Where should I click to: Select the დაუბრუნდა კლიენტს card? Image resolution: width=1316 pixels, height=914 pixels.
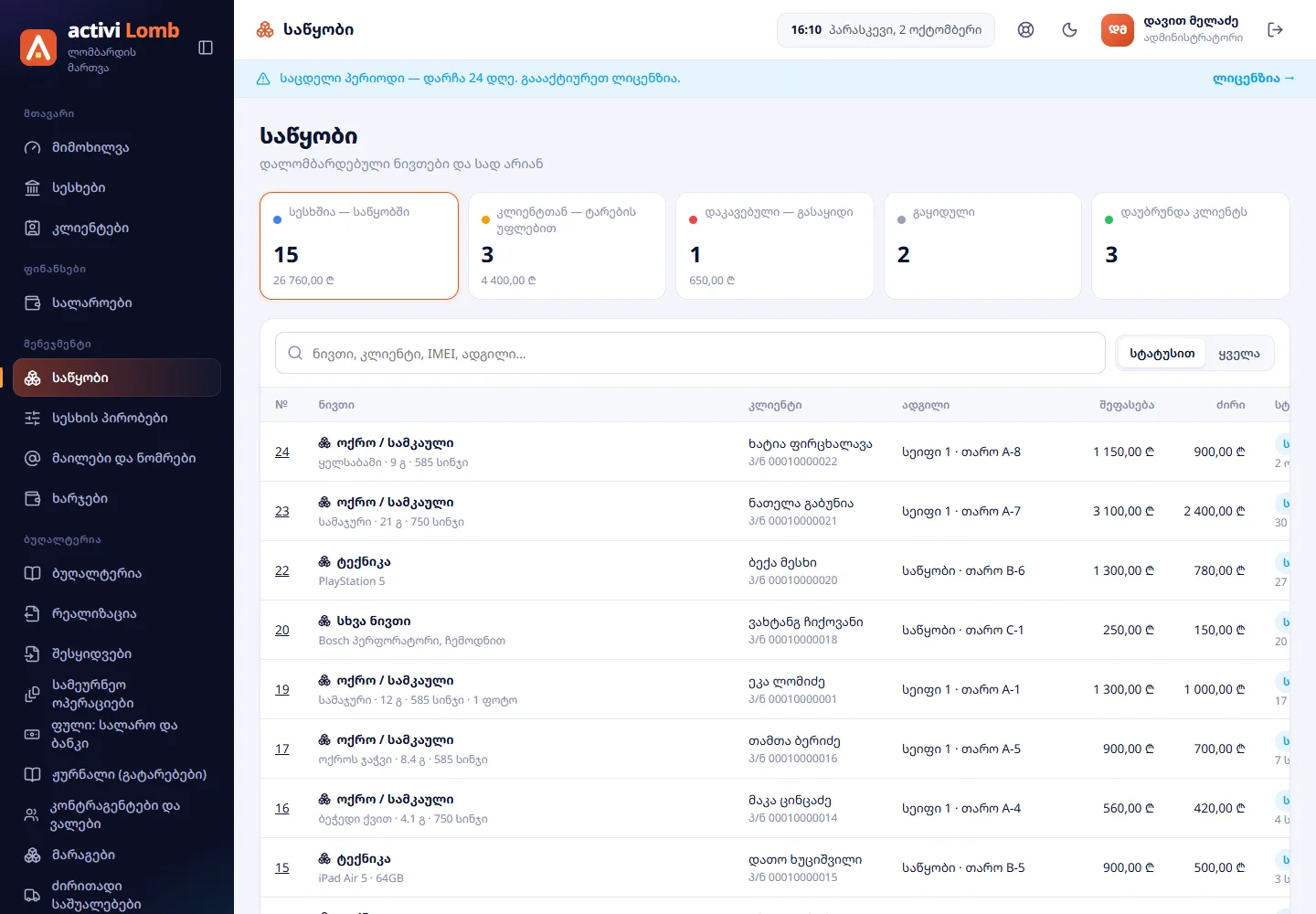(x=1191, y=246)
